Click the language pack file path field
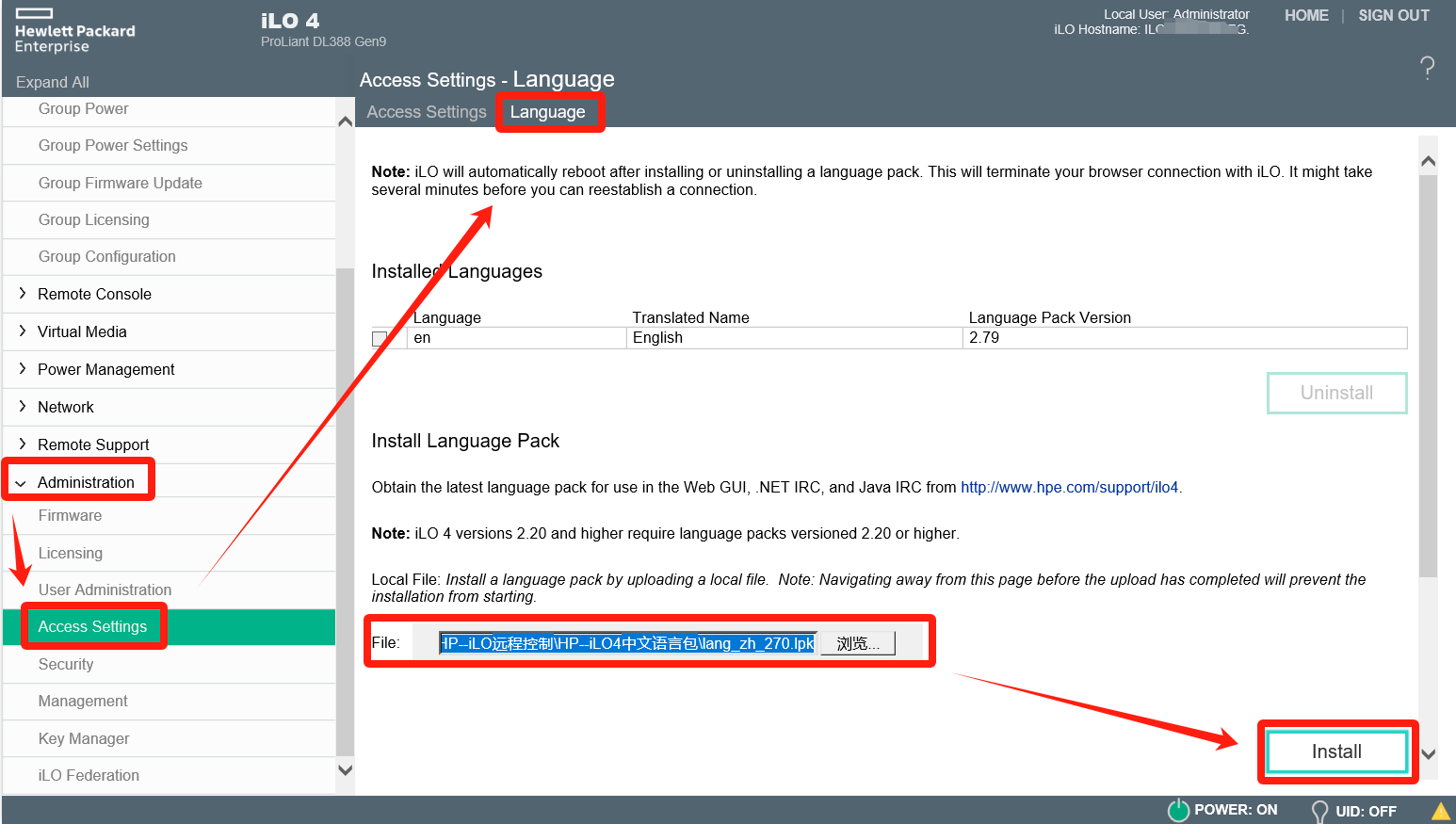The height and width of the screenshot is (824, 1456). click(627, 643)
